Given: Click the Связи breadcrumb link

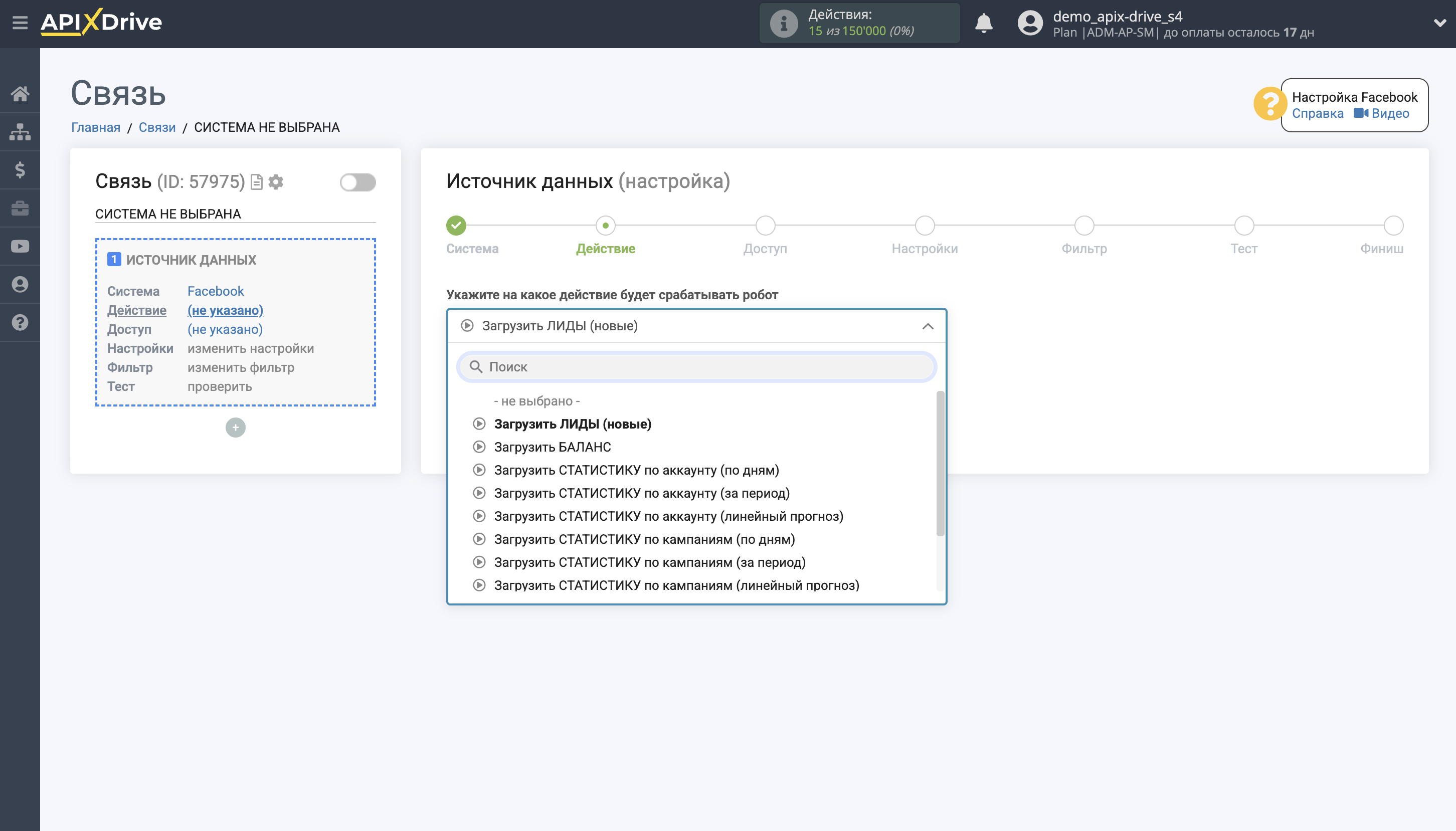Looking at the screenshot, I should 157,127.
